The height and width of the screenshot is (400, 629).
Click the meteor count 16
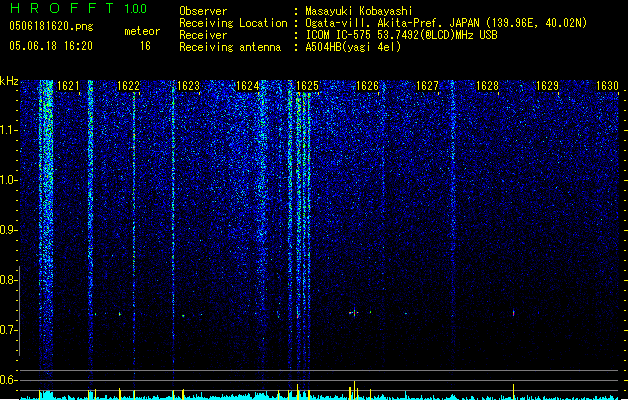[145, 46]
